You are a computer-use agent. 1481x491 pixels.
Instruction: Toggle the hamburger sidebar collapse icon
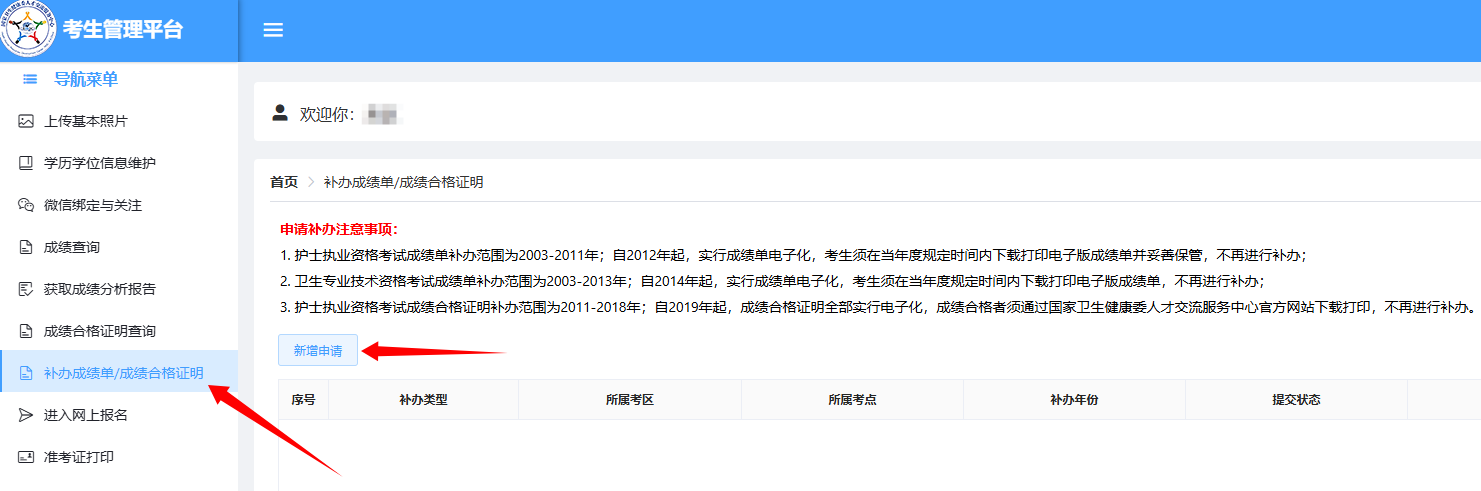point(273,30)
